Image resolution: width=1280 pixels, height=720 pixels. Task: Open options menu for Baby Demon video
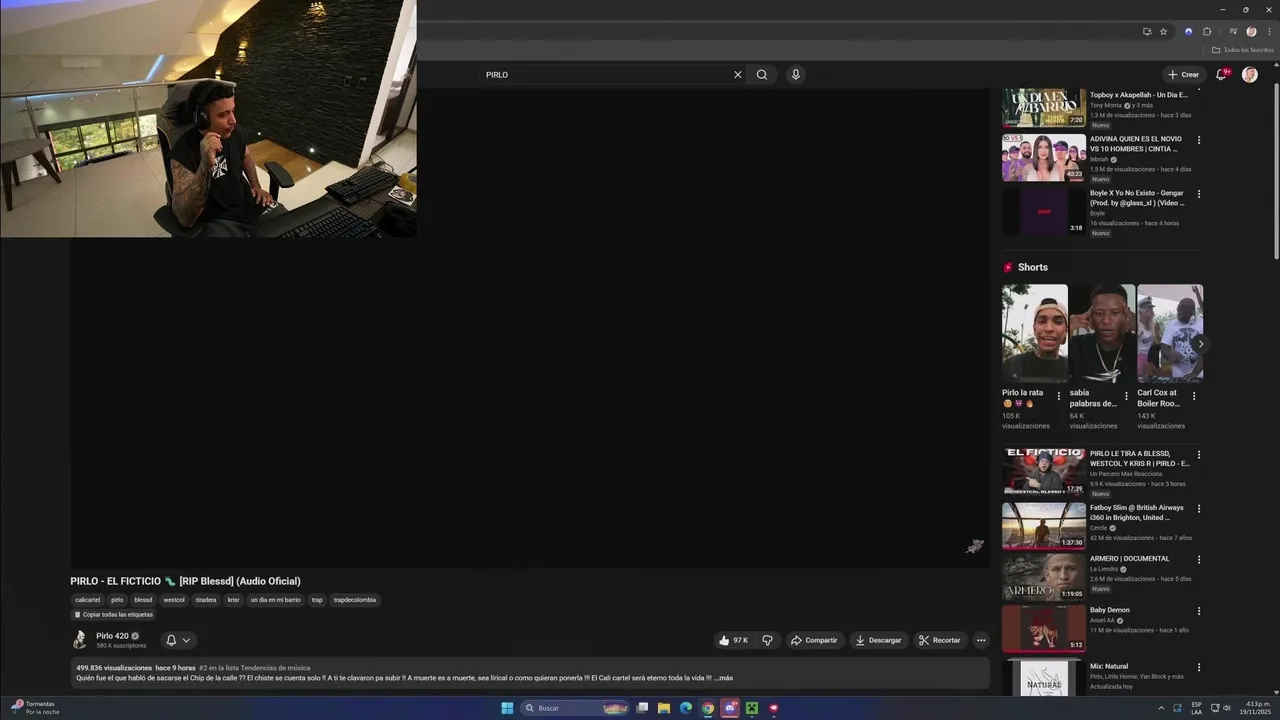1199,611
